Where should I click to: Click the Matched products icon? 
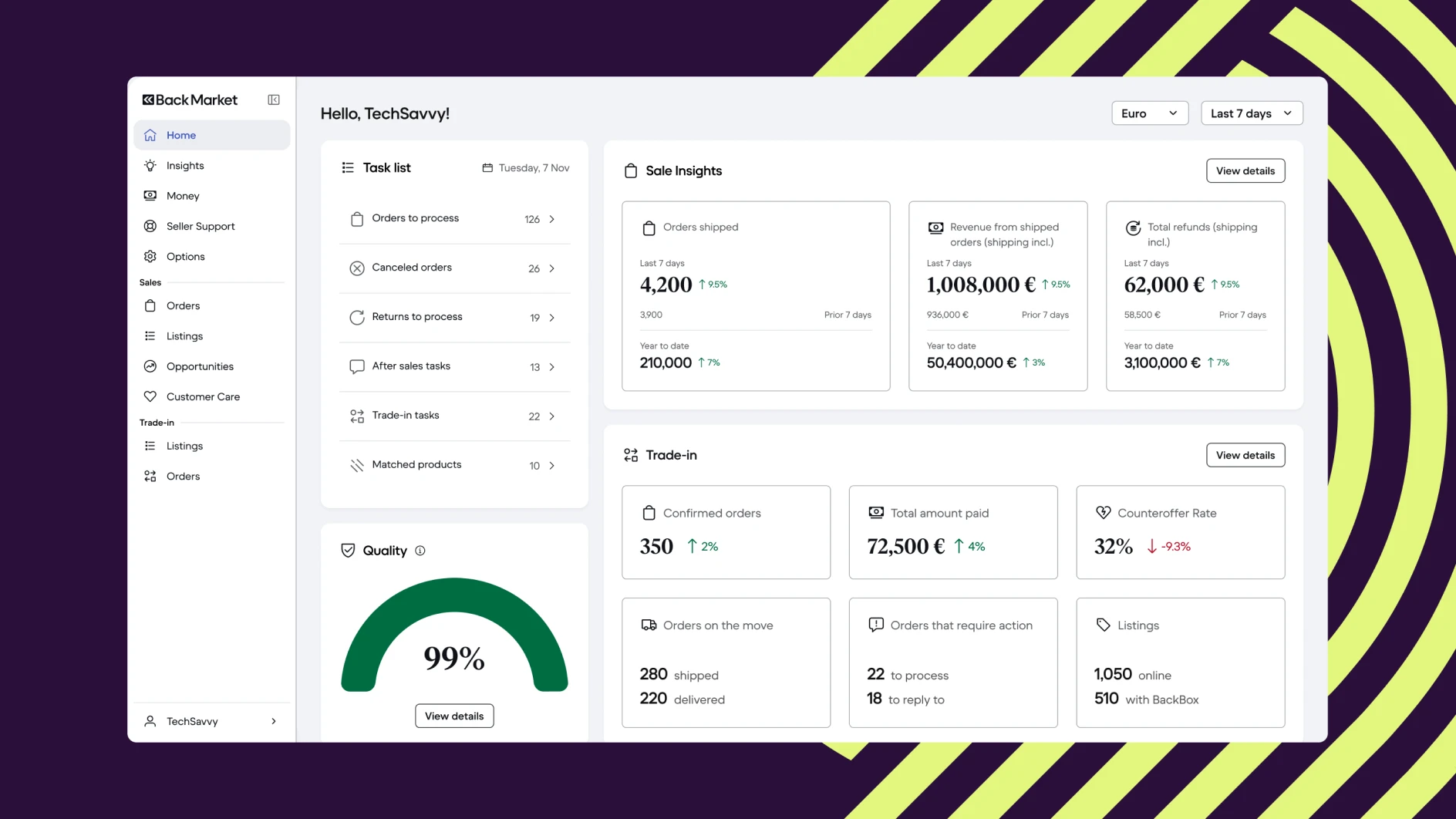(x=357, y=465)
